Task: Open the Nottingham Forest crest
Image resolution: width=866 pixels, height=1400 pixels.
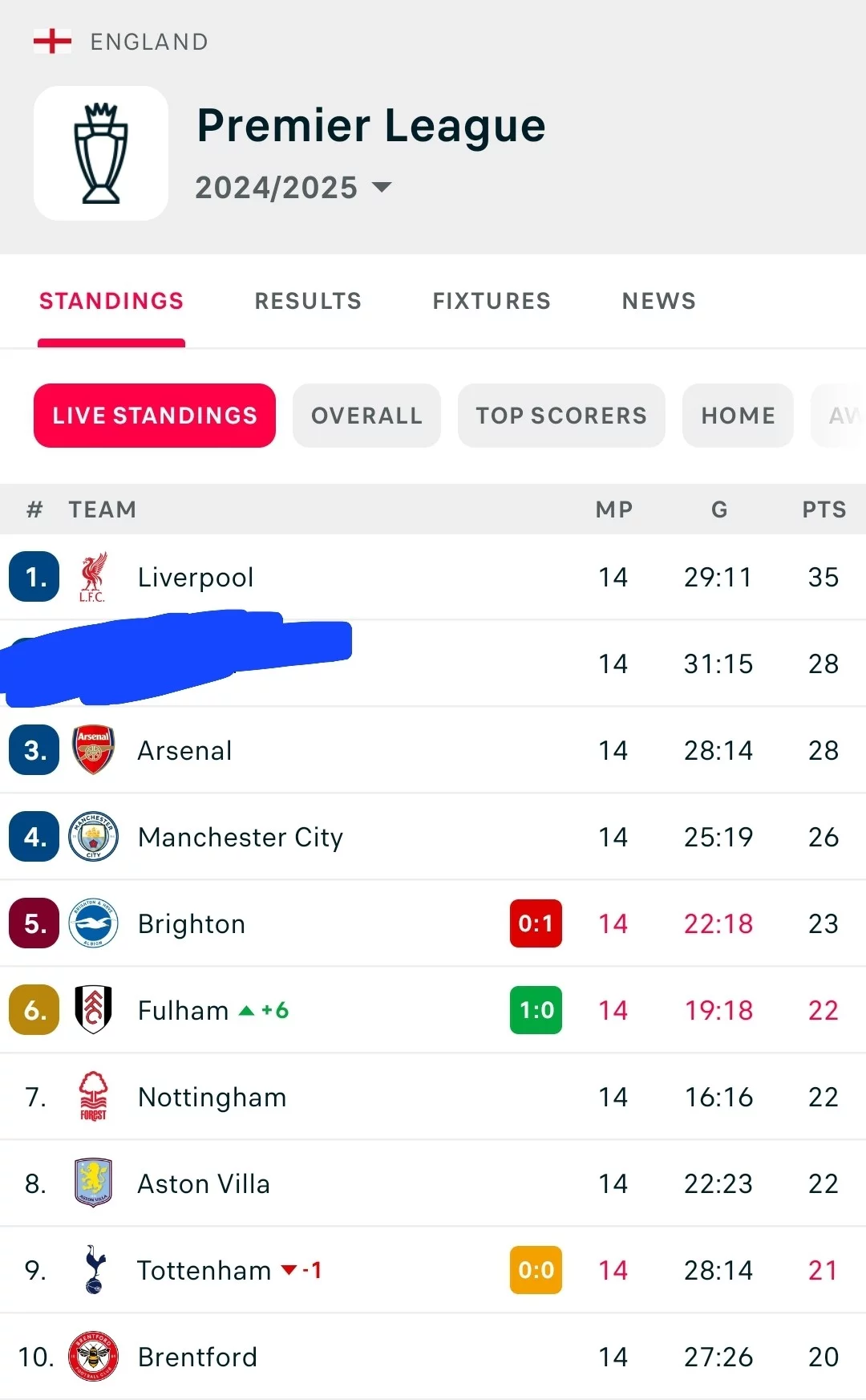Action: [x=93, y=1097]
